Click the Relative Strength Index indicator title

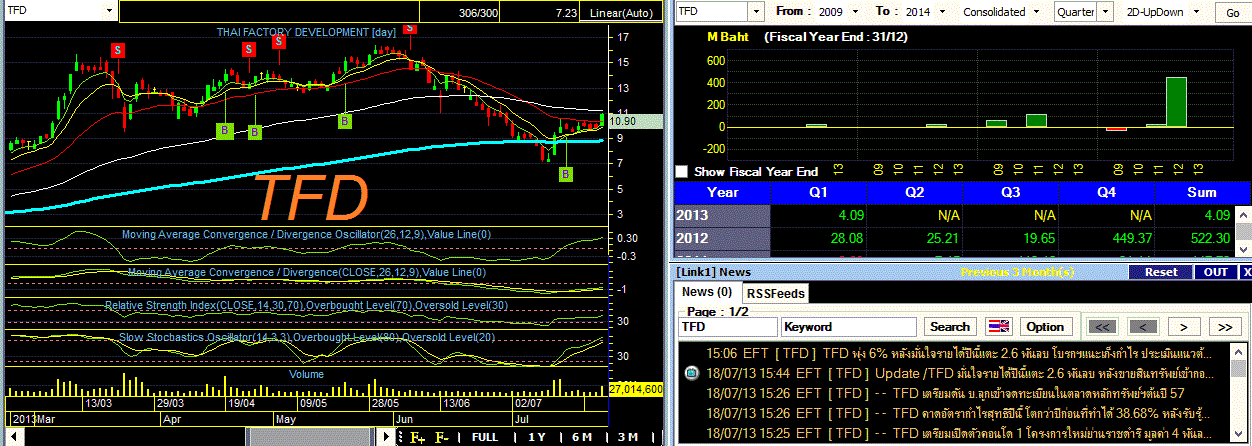[x=308, y=303]
